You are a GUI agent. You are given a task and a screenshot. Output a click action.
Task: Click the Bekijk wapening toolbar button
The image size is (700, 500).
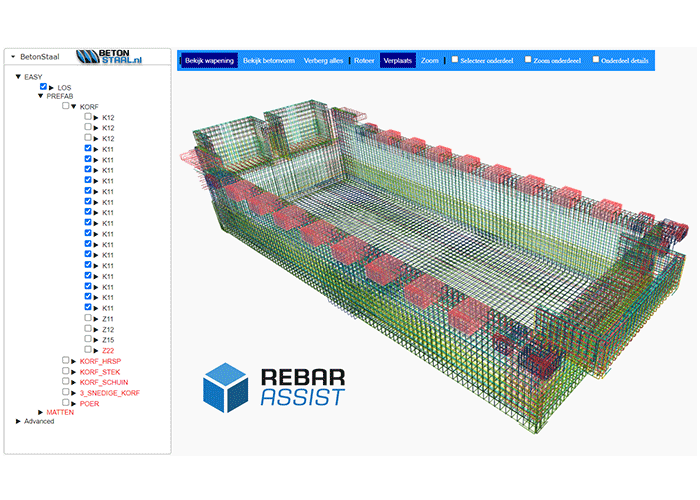coord(209,60)
